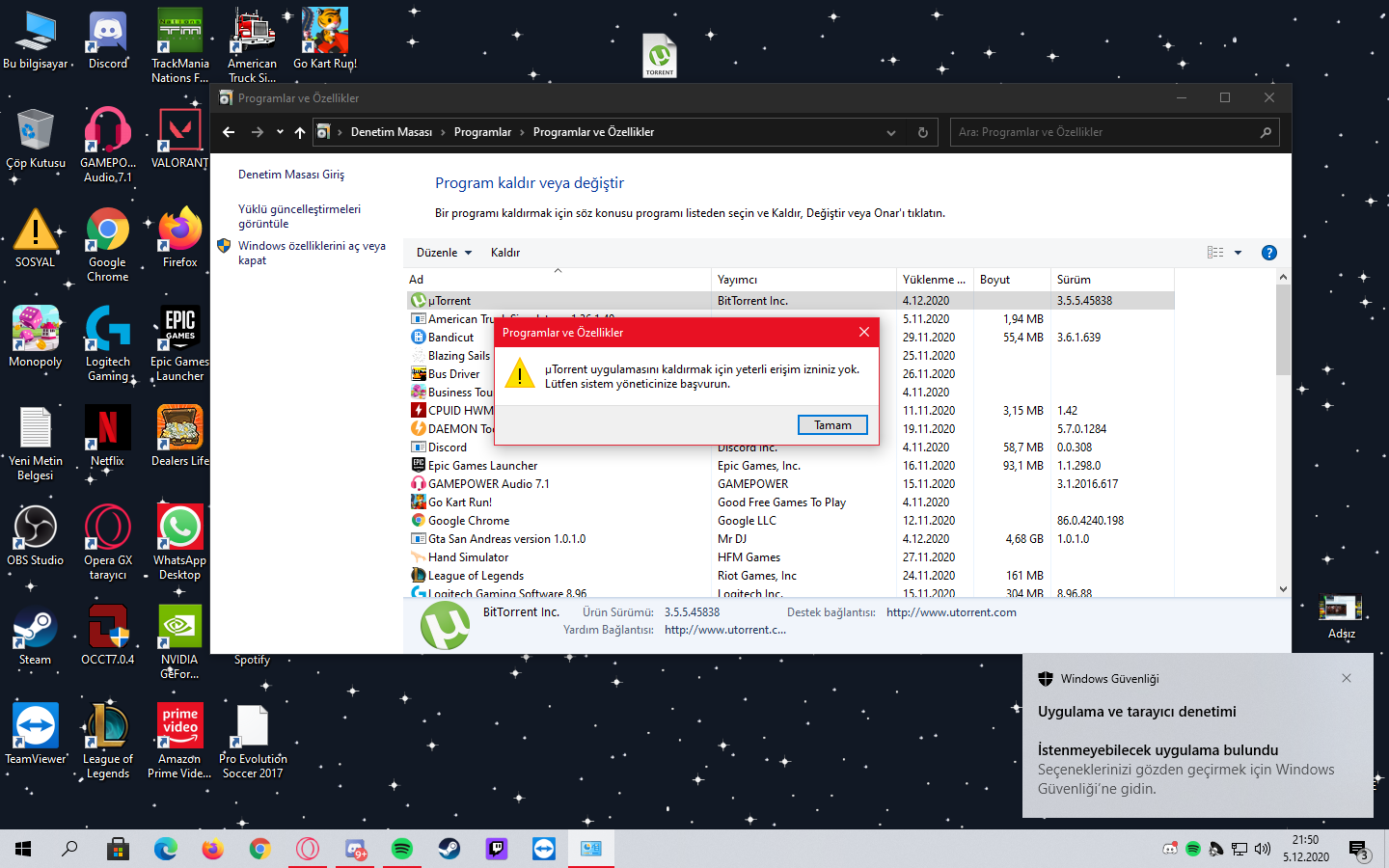The height and width of the screenshot is (868, 1389).
Task: Open WhatsApp Desktop shortcut
Action: 180,543
